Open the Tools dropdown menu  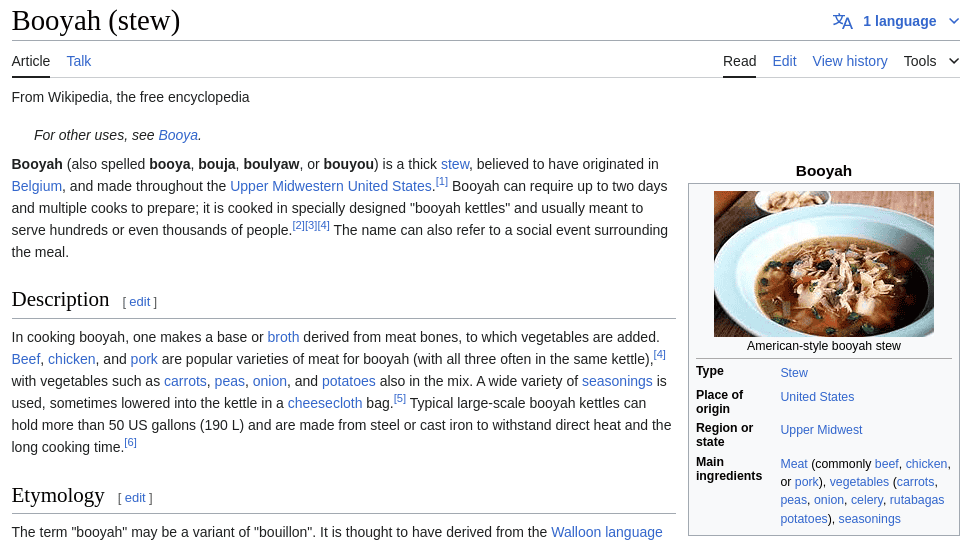(x=931, y=61)
